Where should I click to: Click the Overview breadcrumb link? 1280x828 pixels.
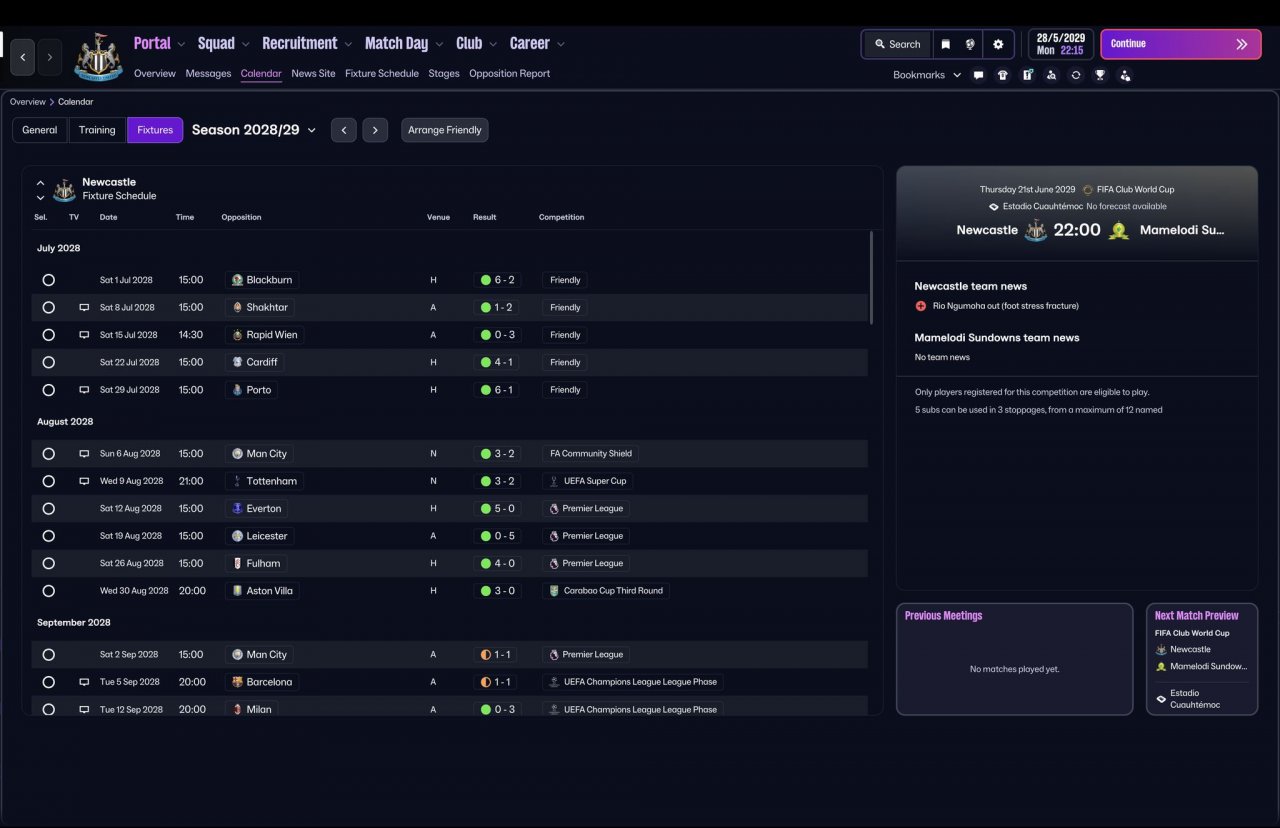(x=28, y=102)
